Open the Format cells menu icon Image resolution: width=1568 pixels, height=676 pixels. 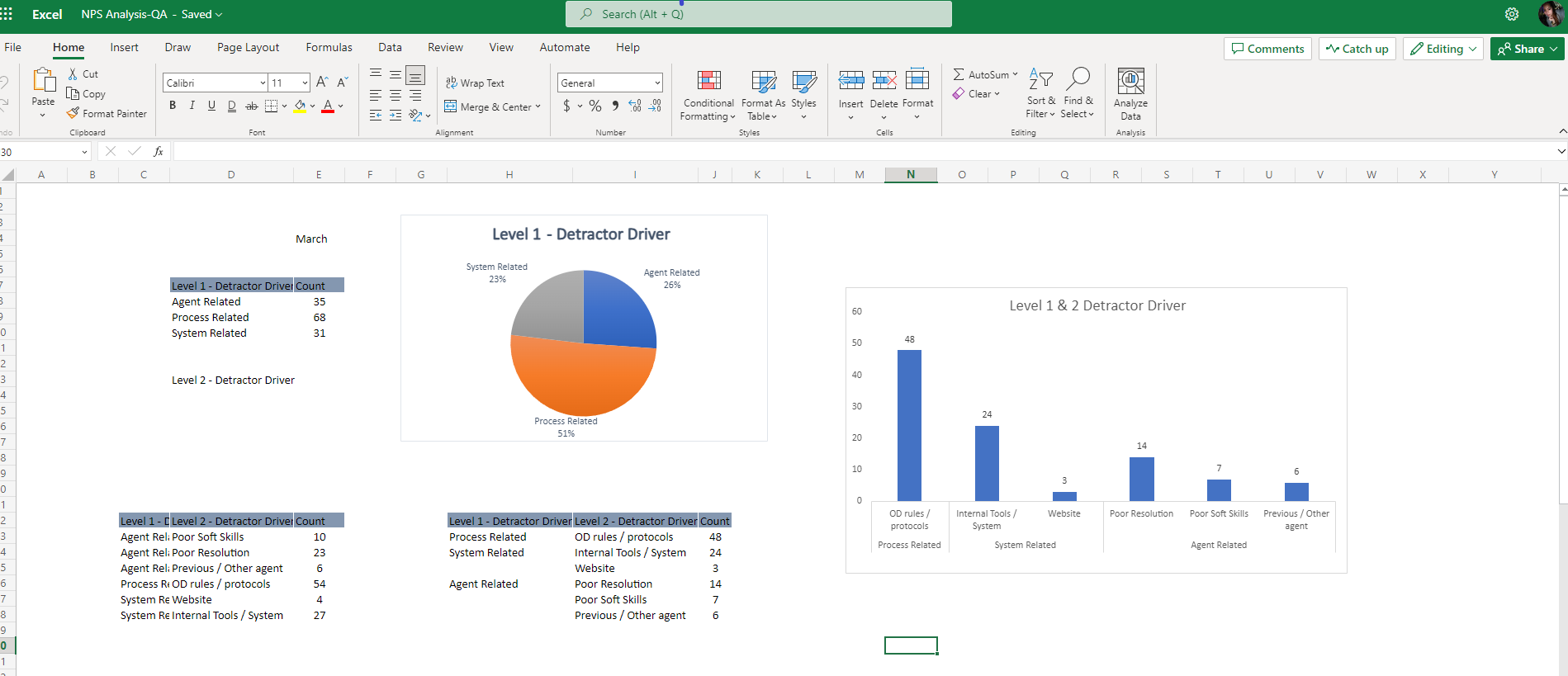[x=917, y=79]
